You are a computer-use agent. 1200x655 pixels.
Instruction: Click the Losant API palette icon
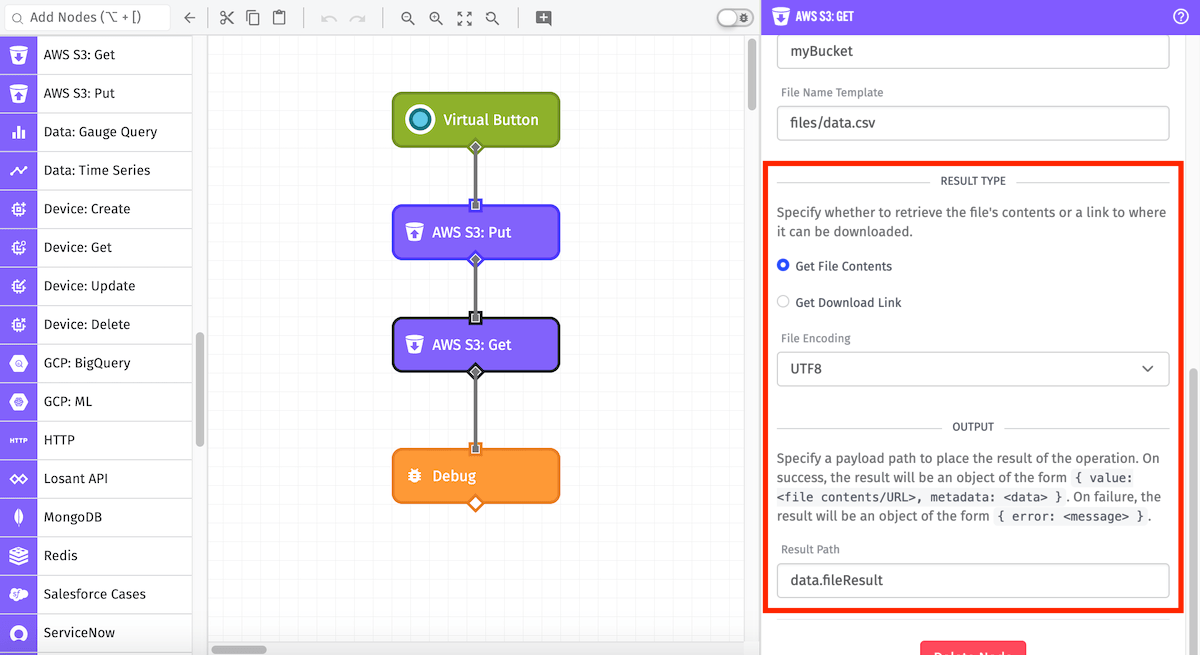tap(18, 479)
